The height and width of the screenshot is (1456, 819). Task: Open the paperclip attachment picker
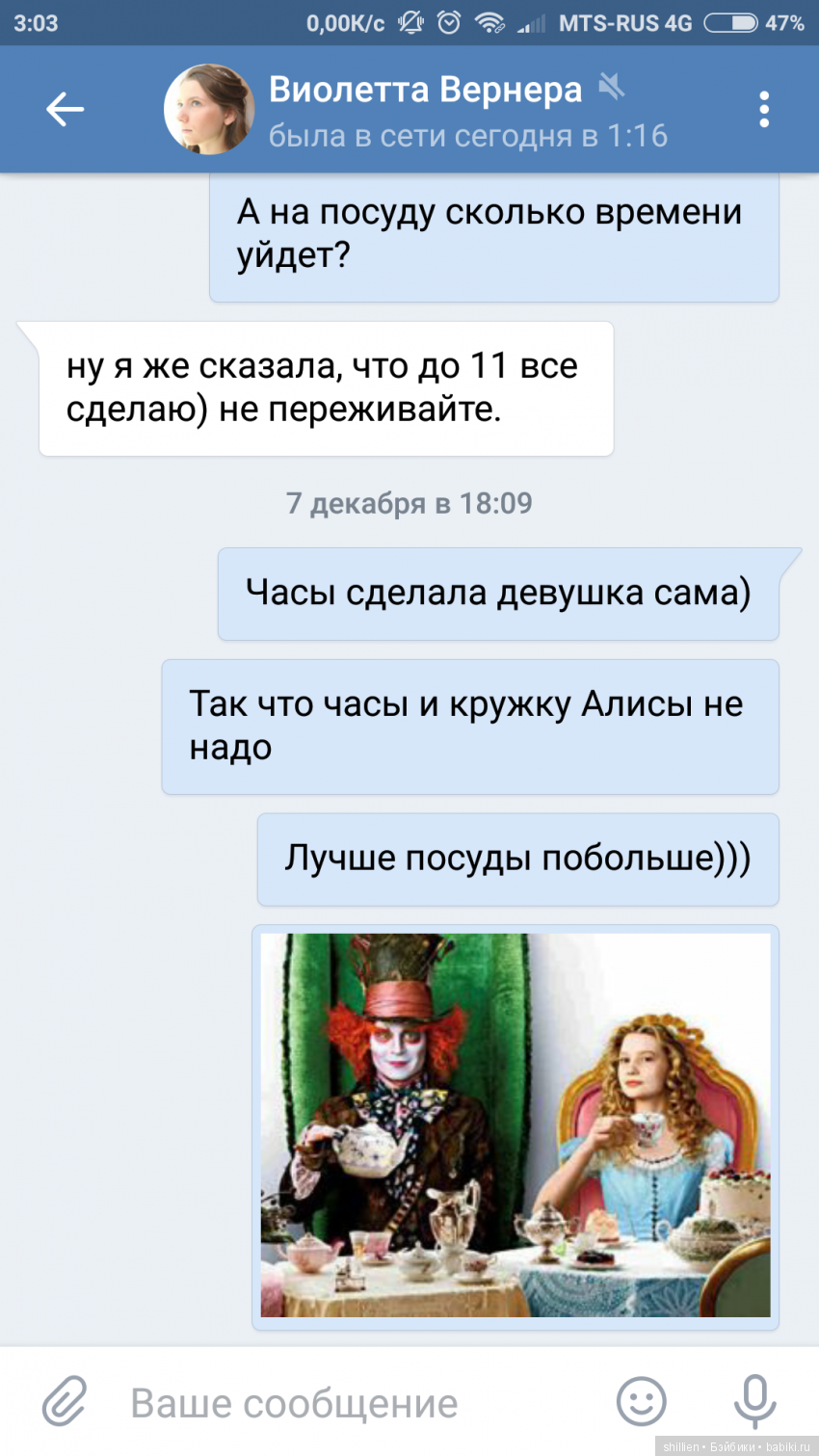click(65, 1401)
